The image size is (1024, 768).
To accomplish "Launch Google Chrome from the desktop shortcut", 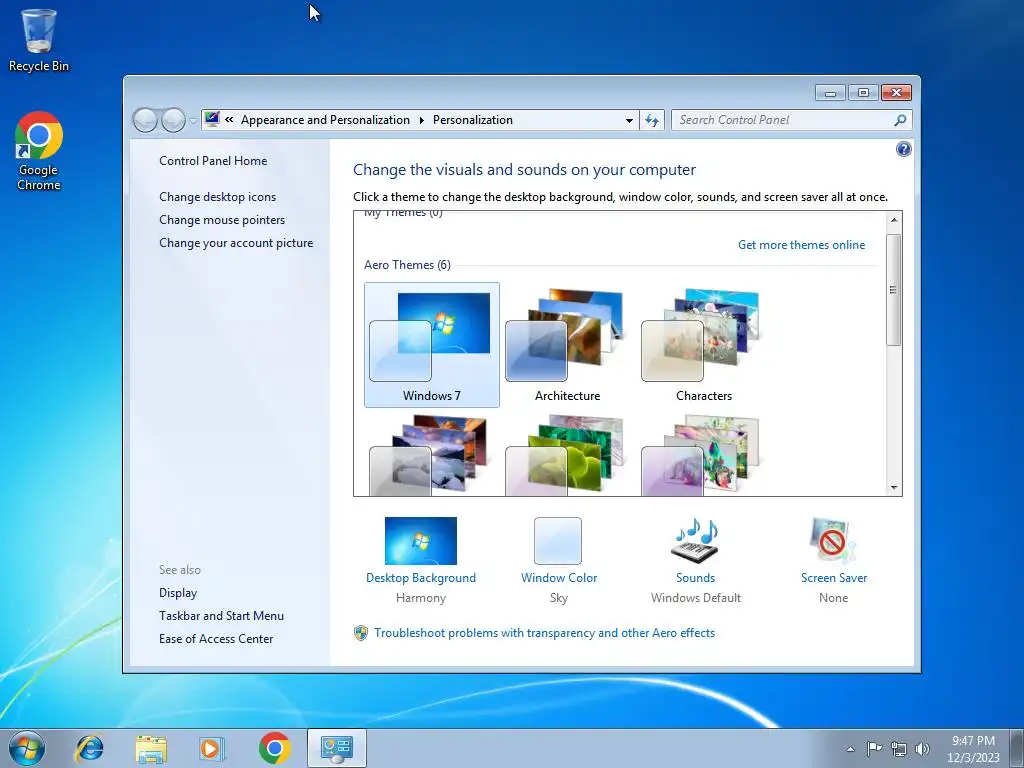I will tap(39, 151).
